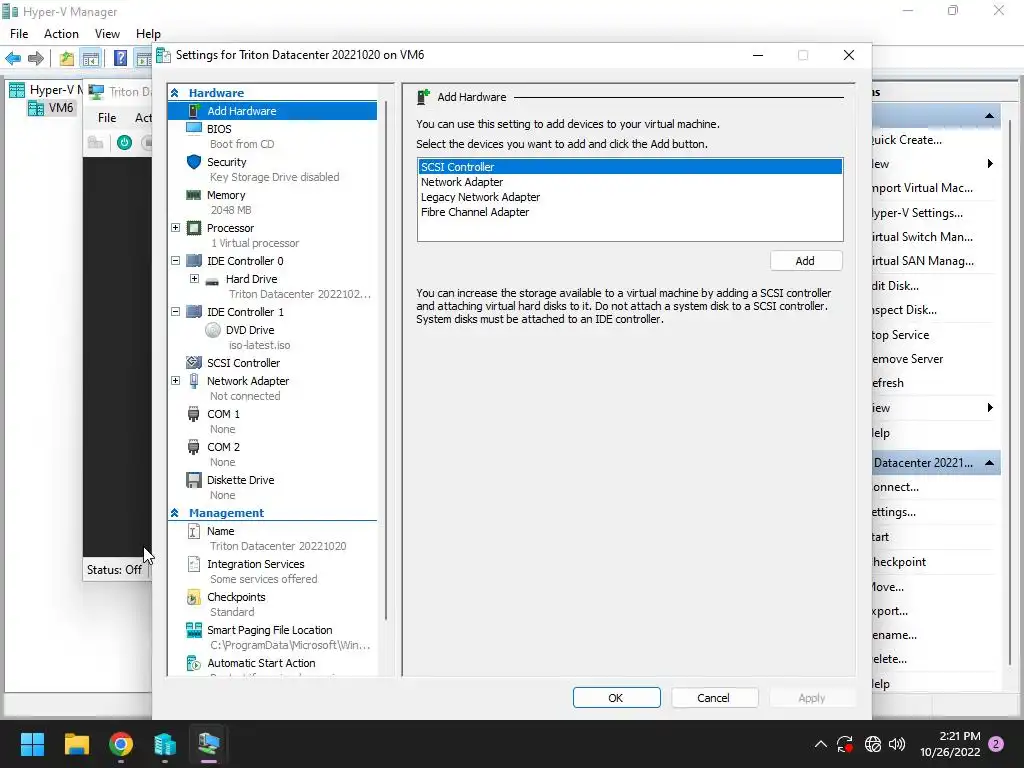1024x768 pixels.
Task: Open the View menu in Hyper-V Manager
Action: (x=107, y=33)
